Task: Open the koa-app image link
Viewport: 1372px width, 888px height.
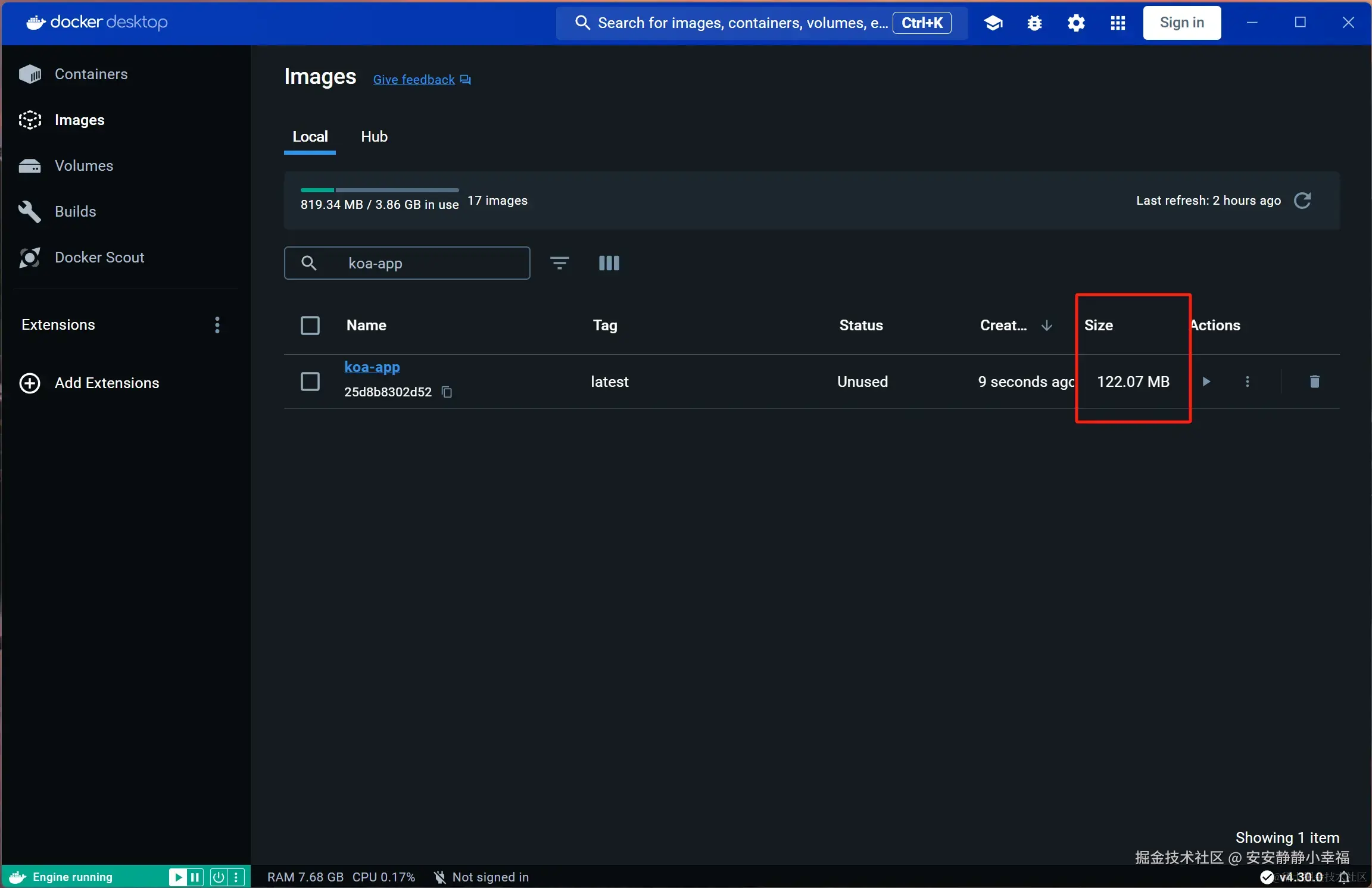Action: click(x=372, y=367)
